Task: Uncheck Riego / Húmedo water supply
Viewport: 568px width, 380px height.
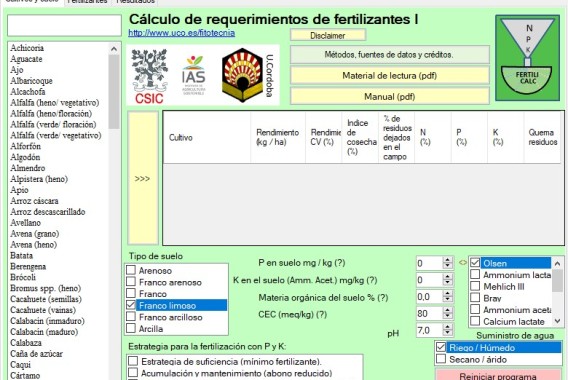Action: coord(441,347)
